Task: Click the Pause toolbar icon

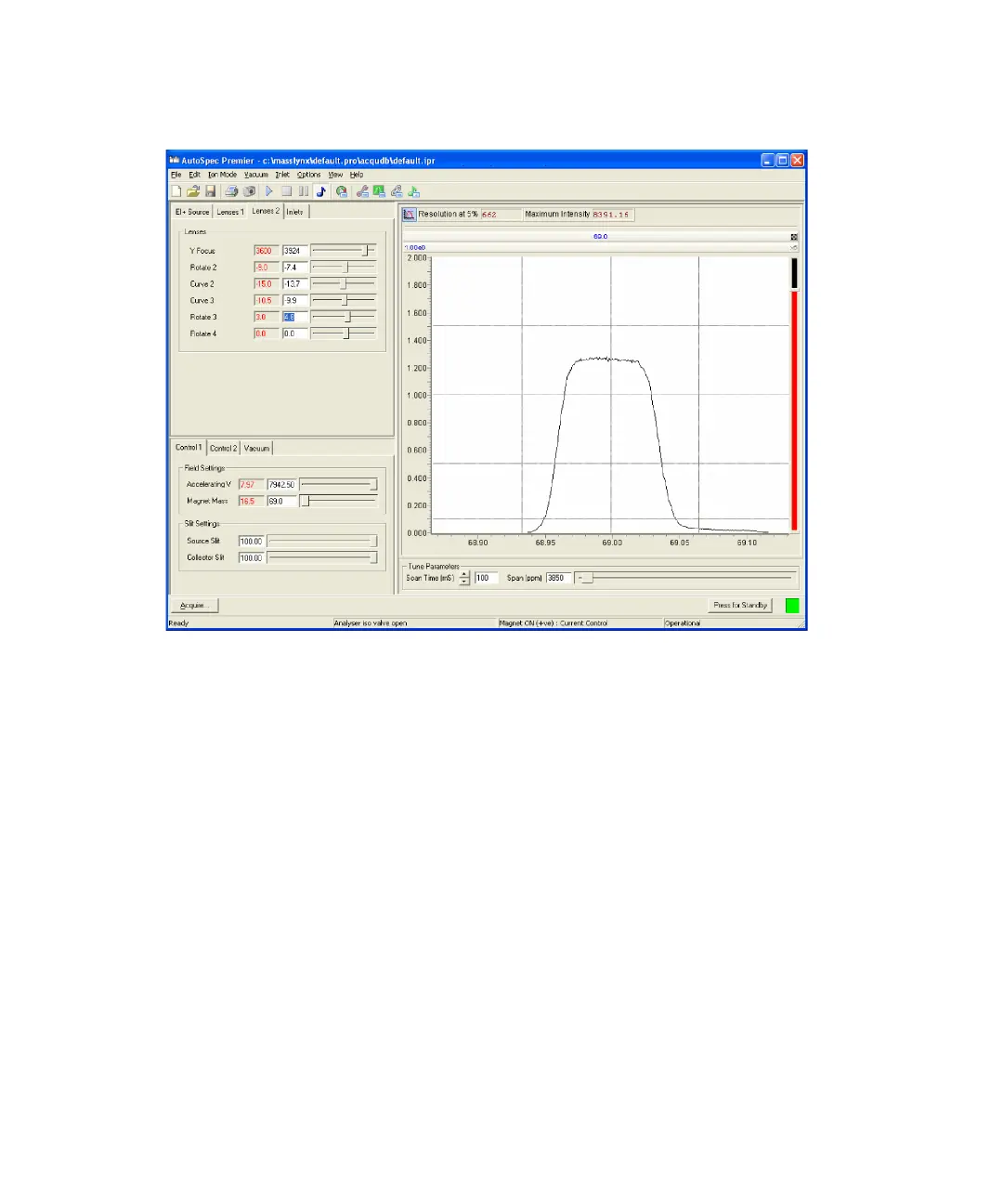Action: 303,191
